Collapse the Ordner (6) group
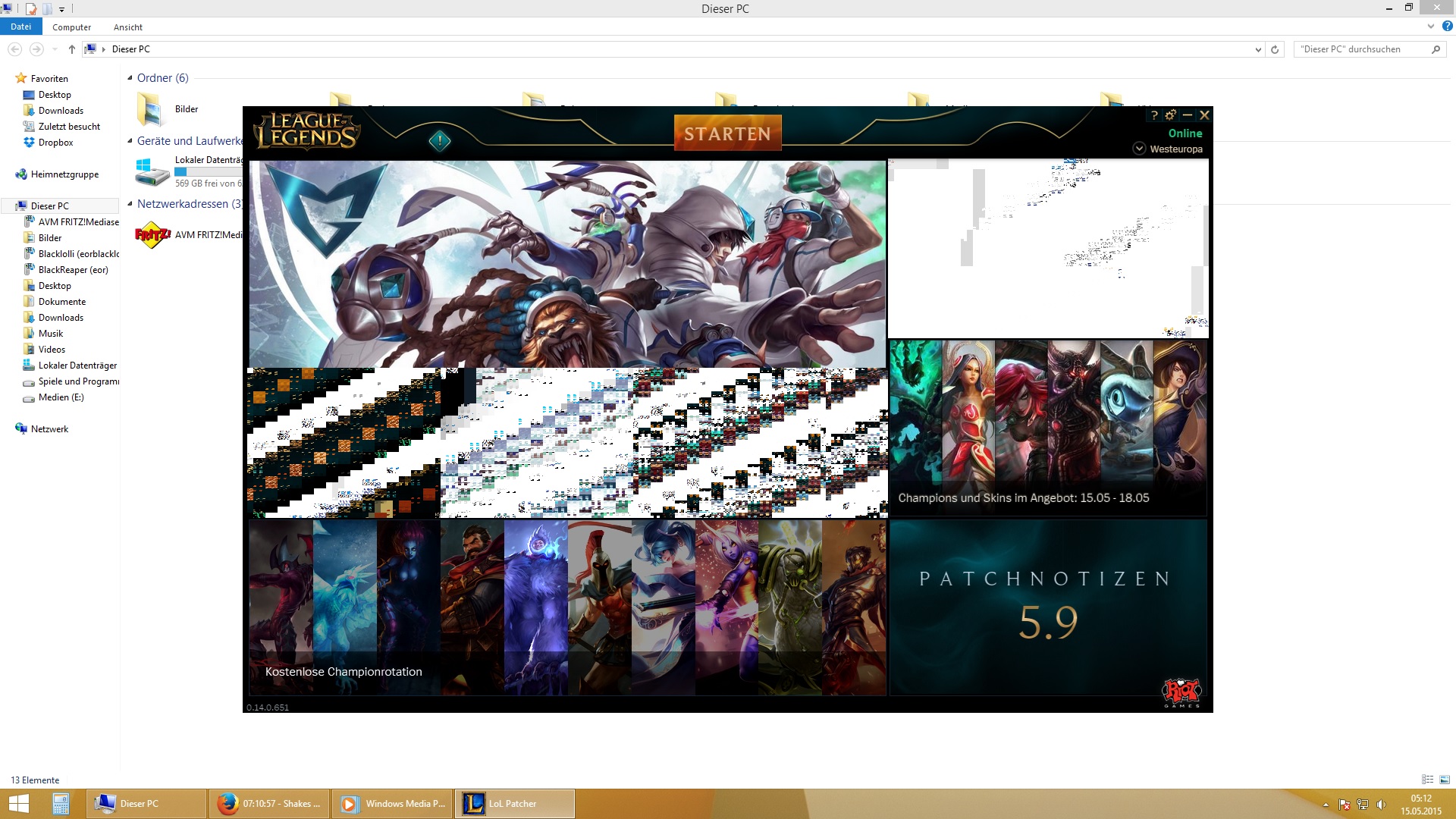This screenshot has height=819, width=1456. (x=130, y=78)
